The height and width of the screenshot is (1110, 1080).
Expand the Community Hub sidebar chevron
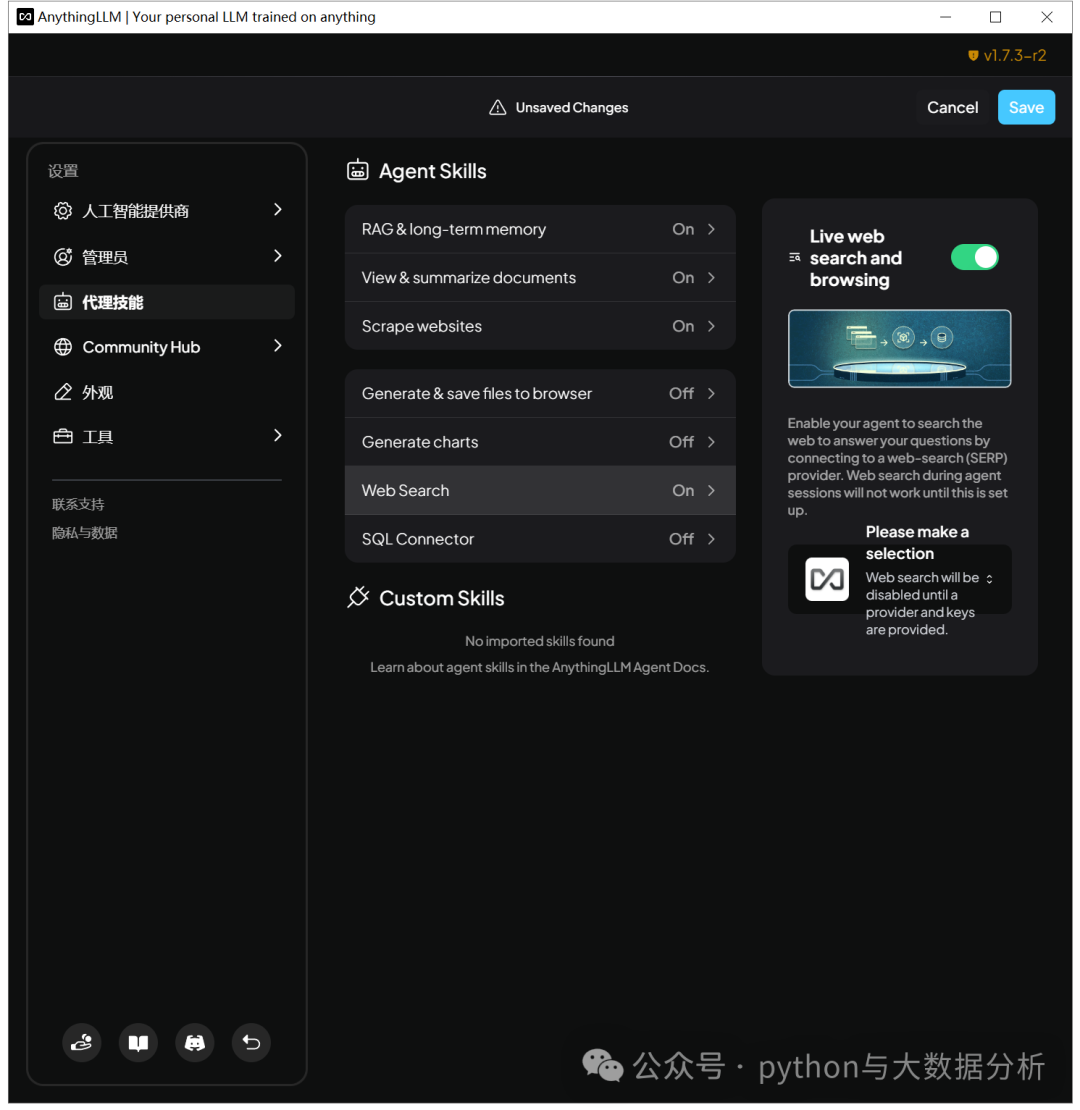[x=277, y=345]
